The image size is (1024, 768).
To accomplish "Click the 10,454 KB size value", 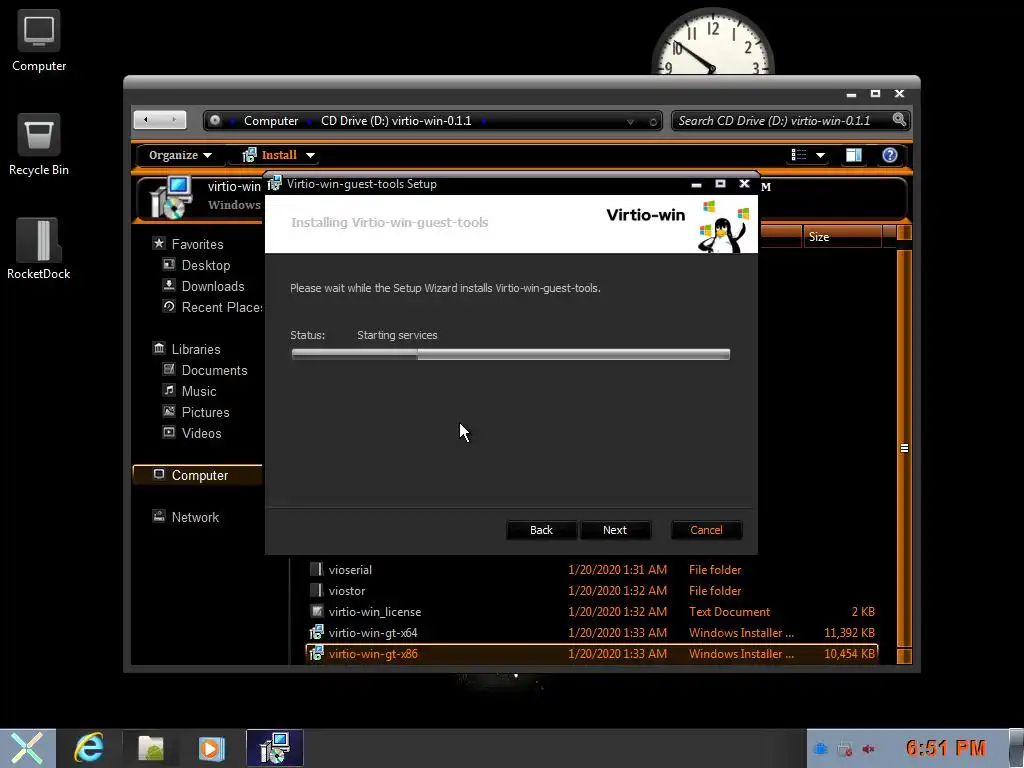I will click(849, 653).
